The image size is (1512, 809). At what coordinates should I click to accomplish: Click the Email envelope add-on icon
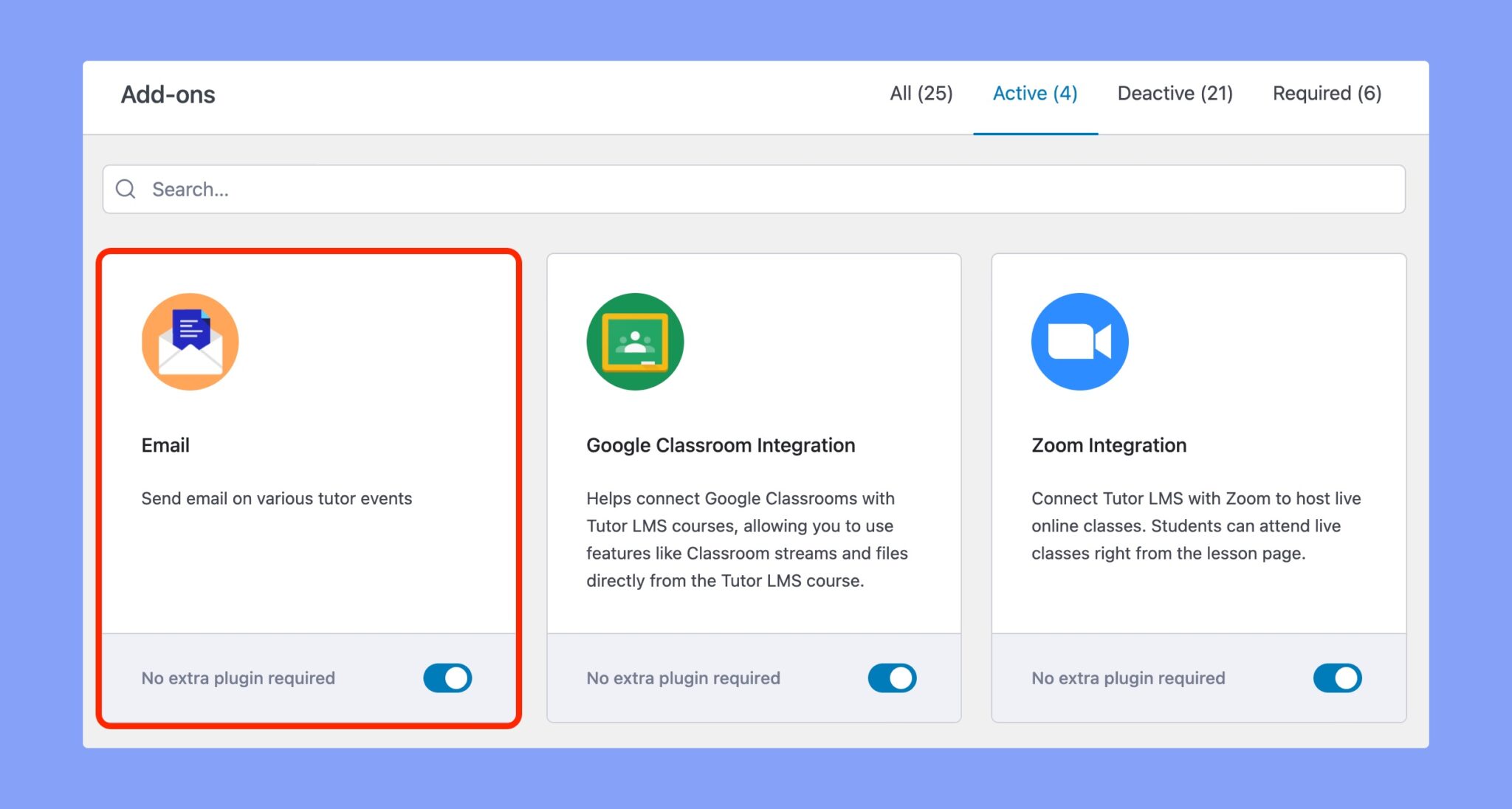click(190, 342)
